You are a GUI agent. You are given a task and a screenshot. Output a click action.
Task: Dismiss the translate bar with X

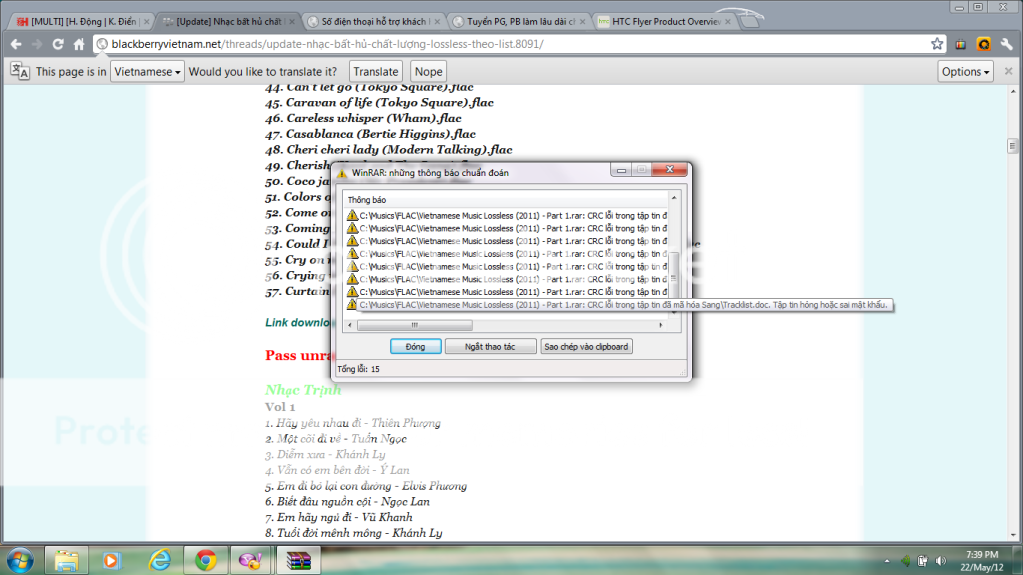point(1009,71)
